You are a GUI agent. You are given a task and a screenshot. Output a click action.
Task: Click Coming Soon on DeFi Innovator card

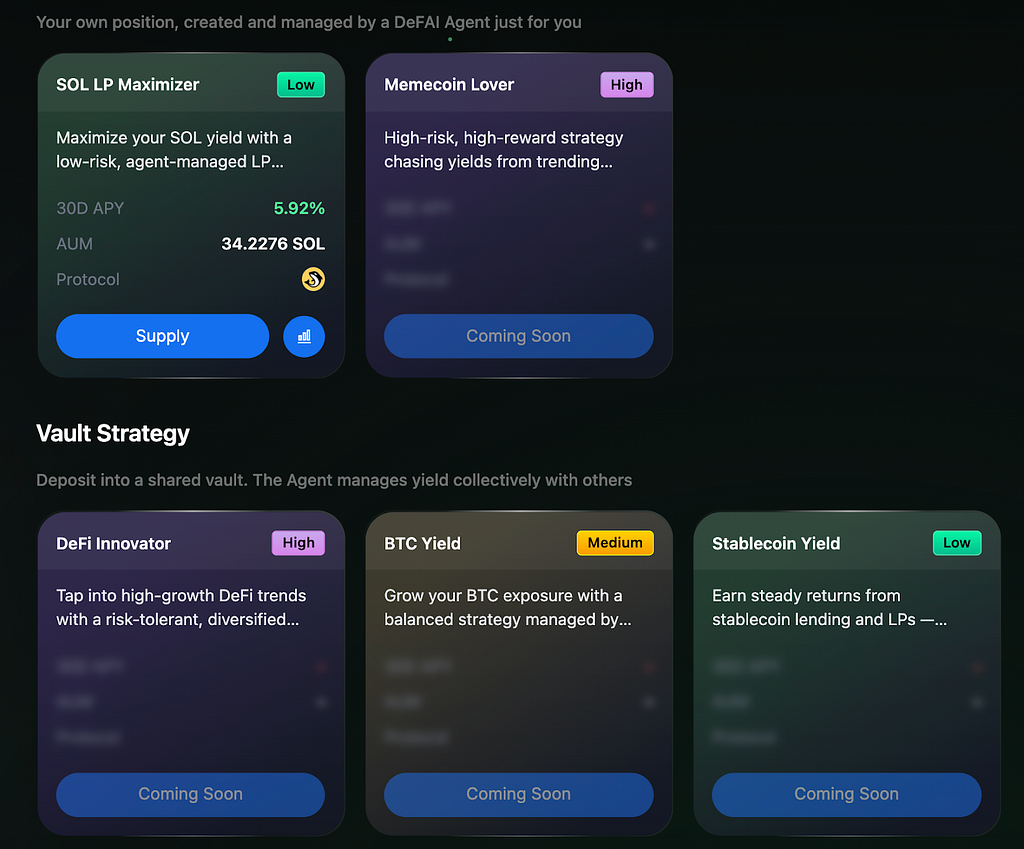tap(191, 794)
